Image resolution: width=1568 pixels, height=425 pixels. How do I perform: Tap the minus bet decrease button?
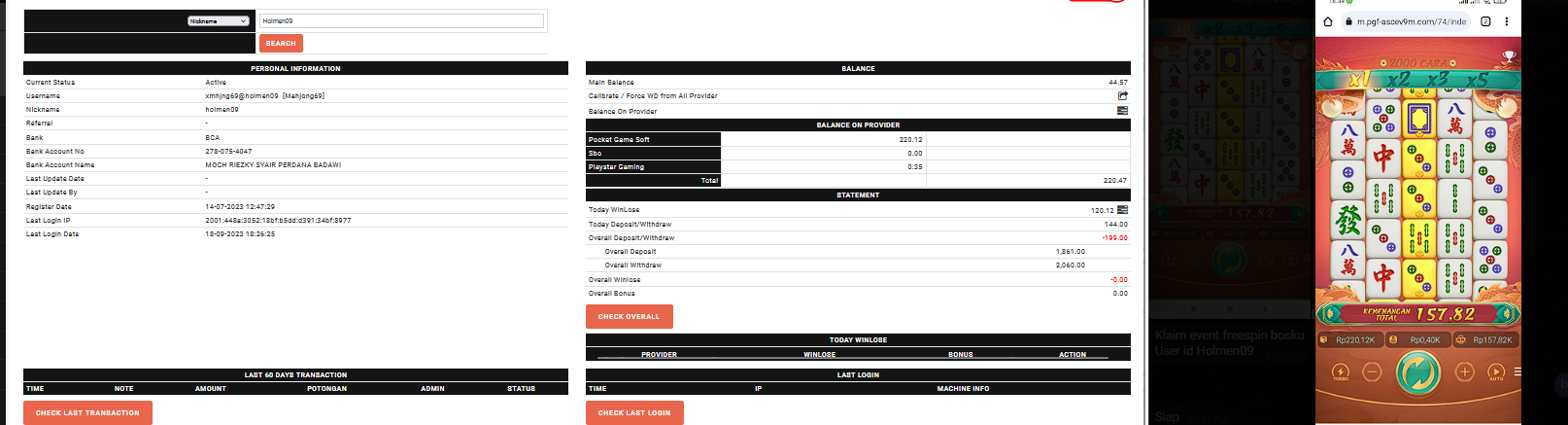coord(1372,372)
